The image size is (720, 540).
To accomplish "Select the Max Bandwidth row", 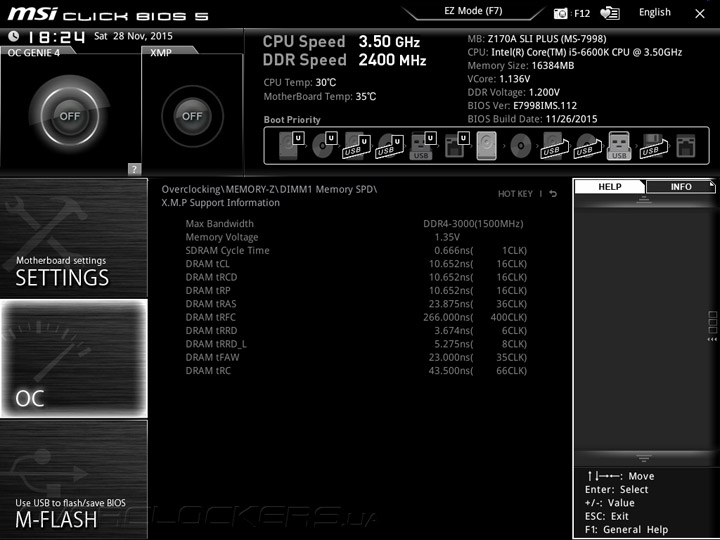I will (356, 224).
